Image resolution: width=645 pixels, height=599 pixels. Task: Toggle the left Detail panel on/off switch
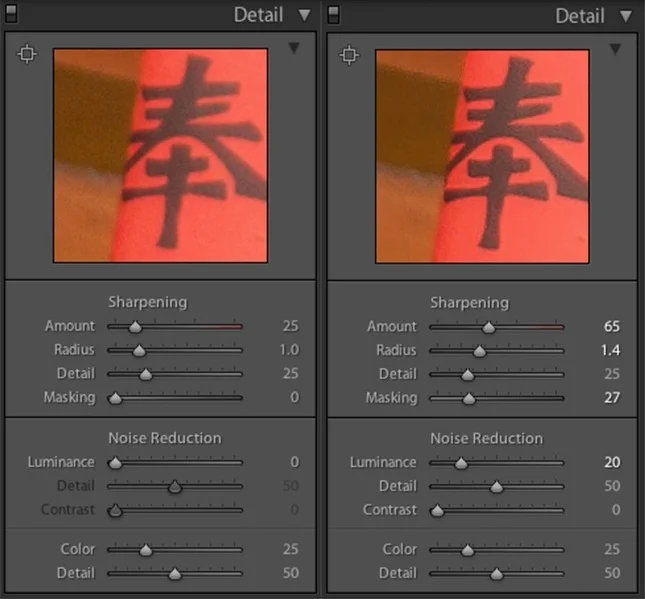(12, 14)
